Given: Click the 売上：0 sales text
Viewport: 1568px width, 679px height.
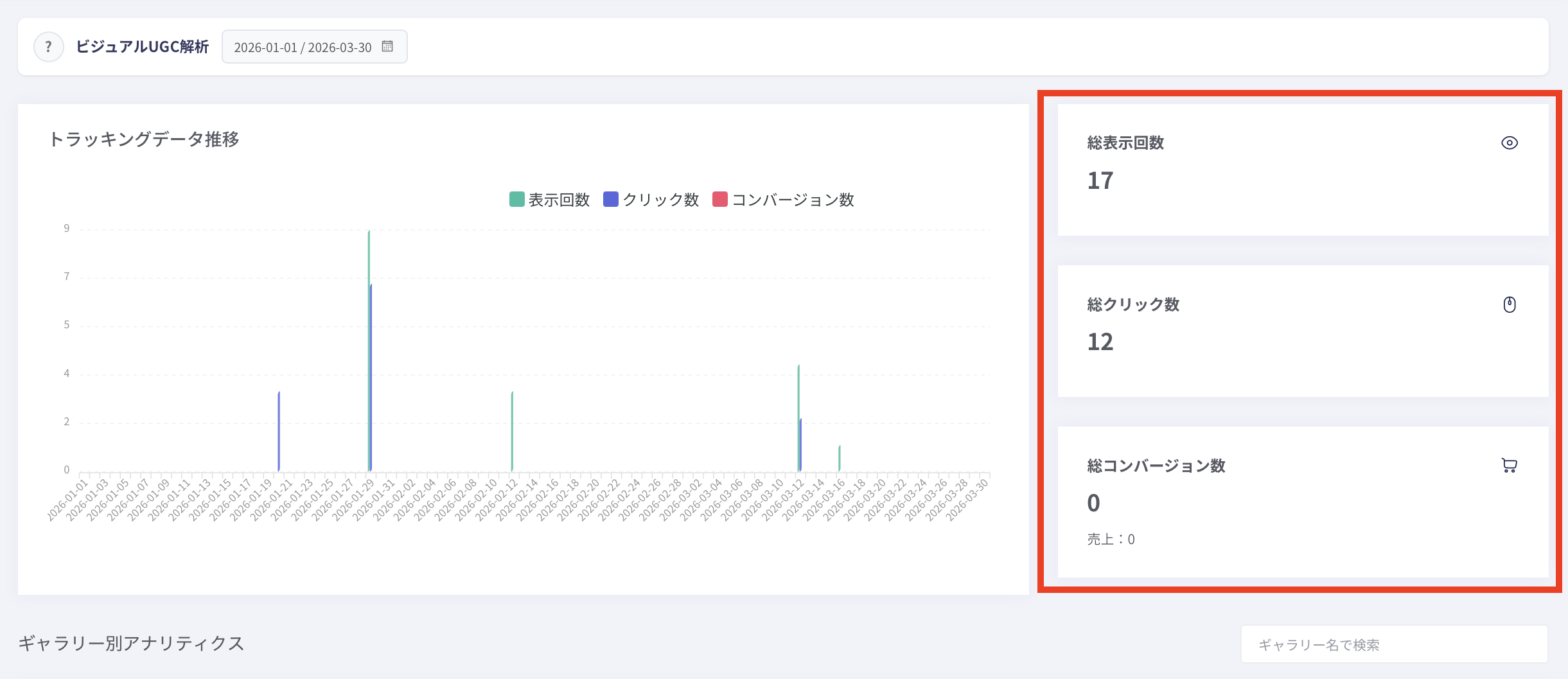Looking at the screenshot, I should [1111, 540].
